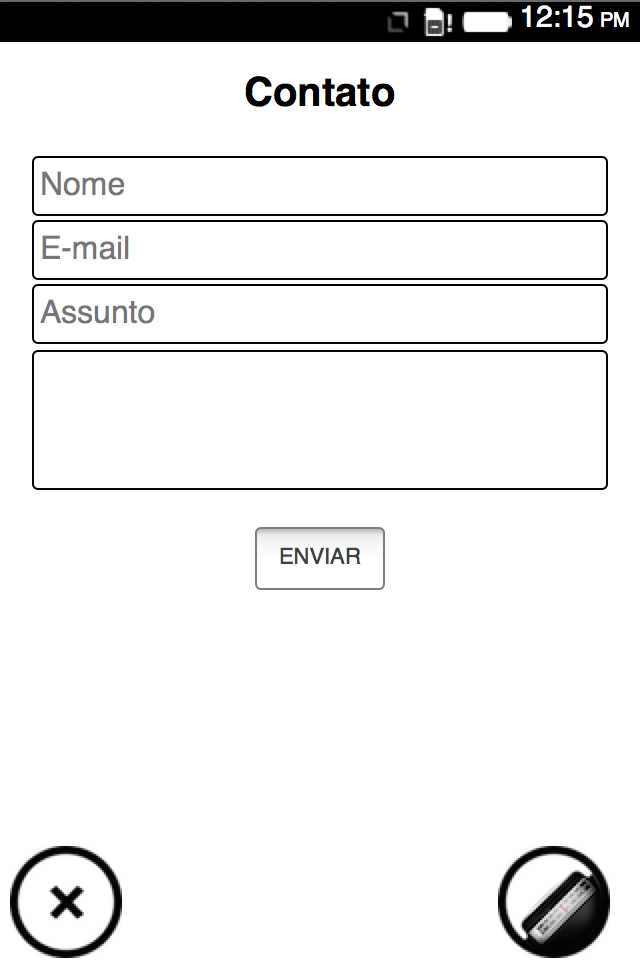Place cursor in the name box
The image size is (640, 960).
click(x=320, y=186)
